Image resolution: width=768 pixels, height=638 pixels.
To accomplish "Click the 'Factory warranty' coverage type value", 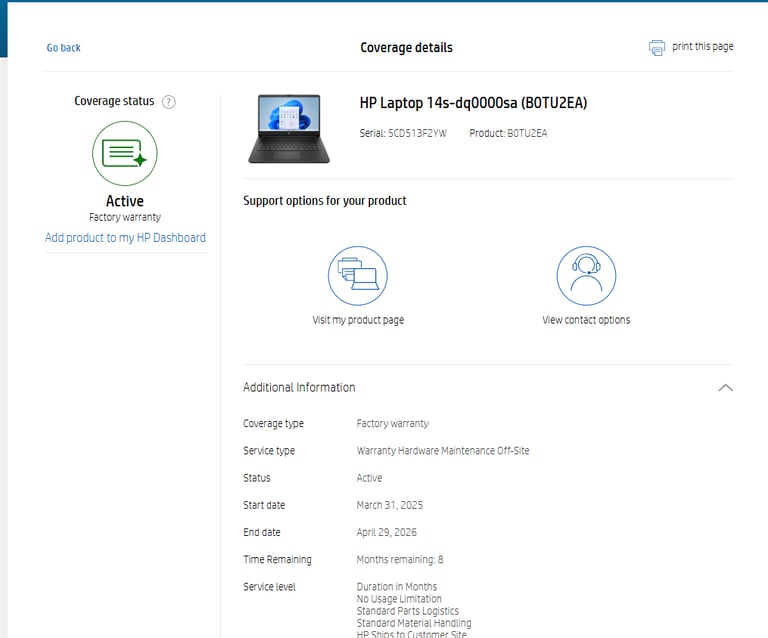I will click(392, 424).
